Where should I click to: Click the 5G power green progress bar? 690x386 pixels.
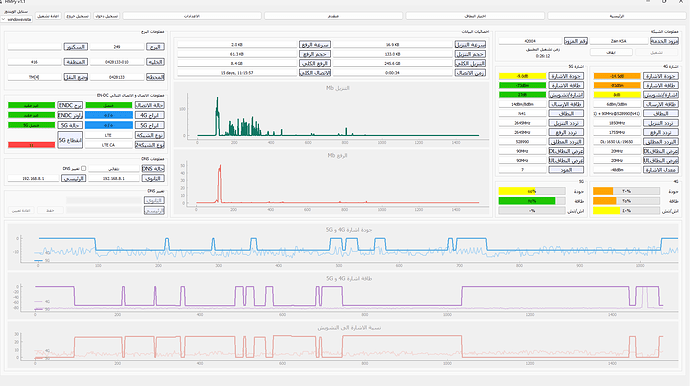pos(532,201)
